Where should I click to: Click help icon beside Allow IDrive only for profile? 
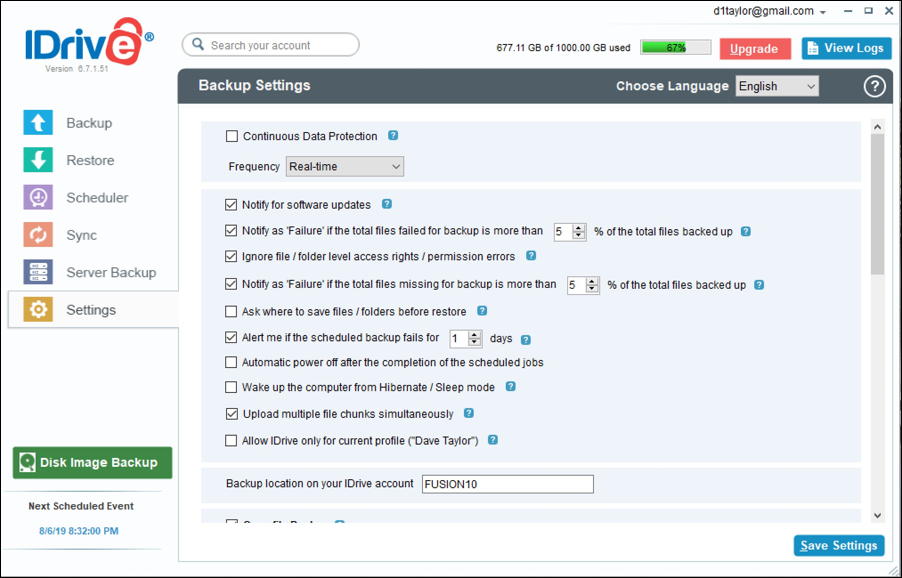pos(493,440)
